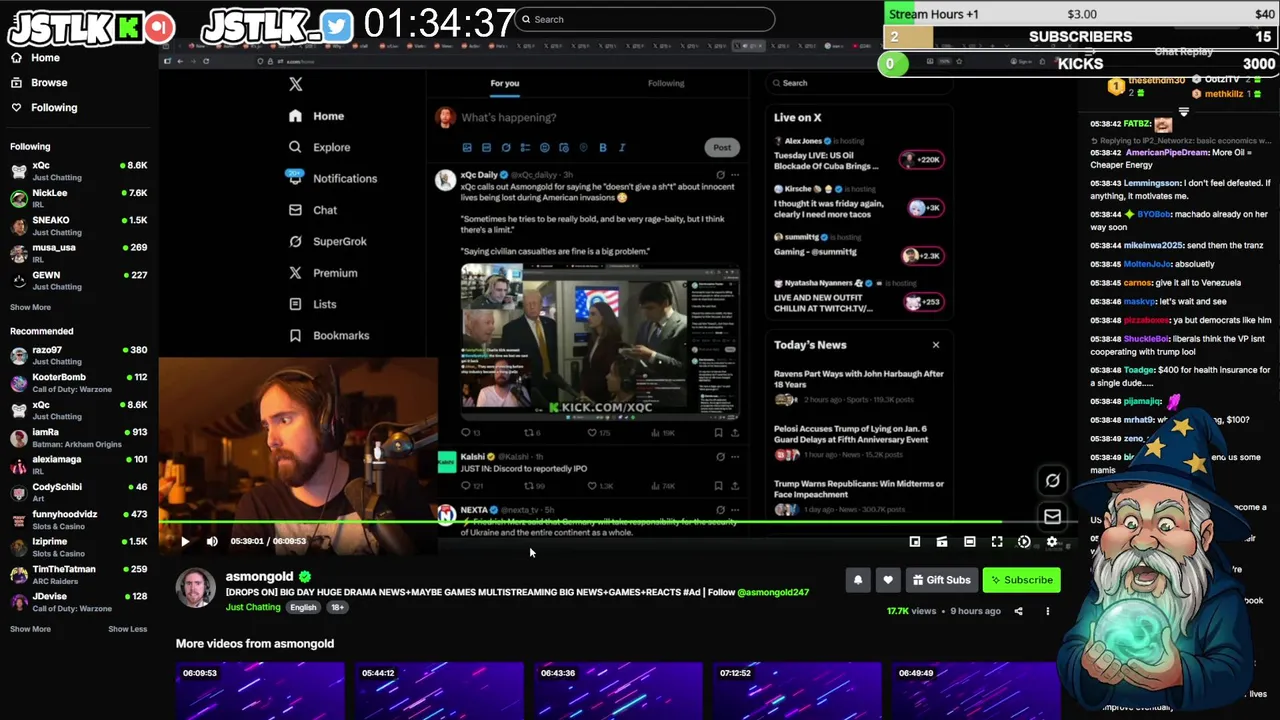
Task: Open the asmongold channel name
Action: pos(259,576)
